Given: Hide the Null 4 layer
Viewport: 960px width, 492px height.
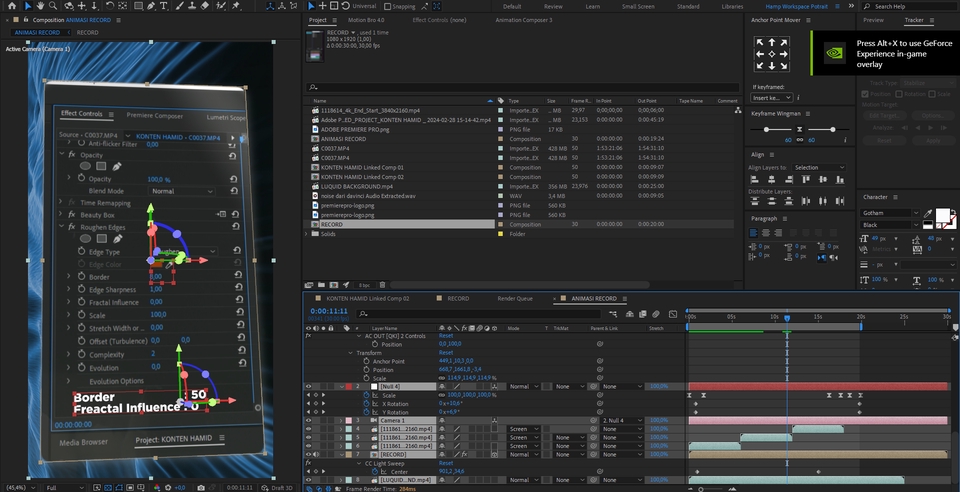Looking at the screenshot, I should point(308,387).
